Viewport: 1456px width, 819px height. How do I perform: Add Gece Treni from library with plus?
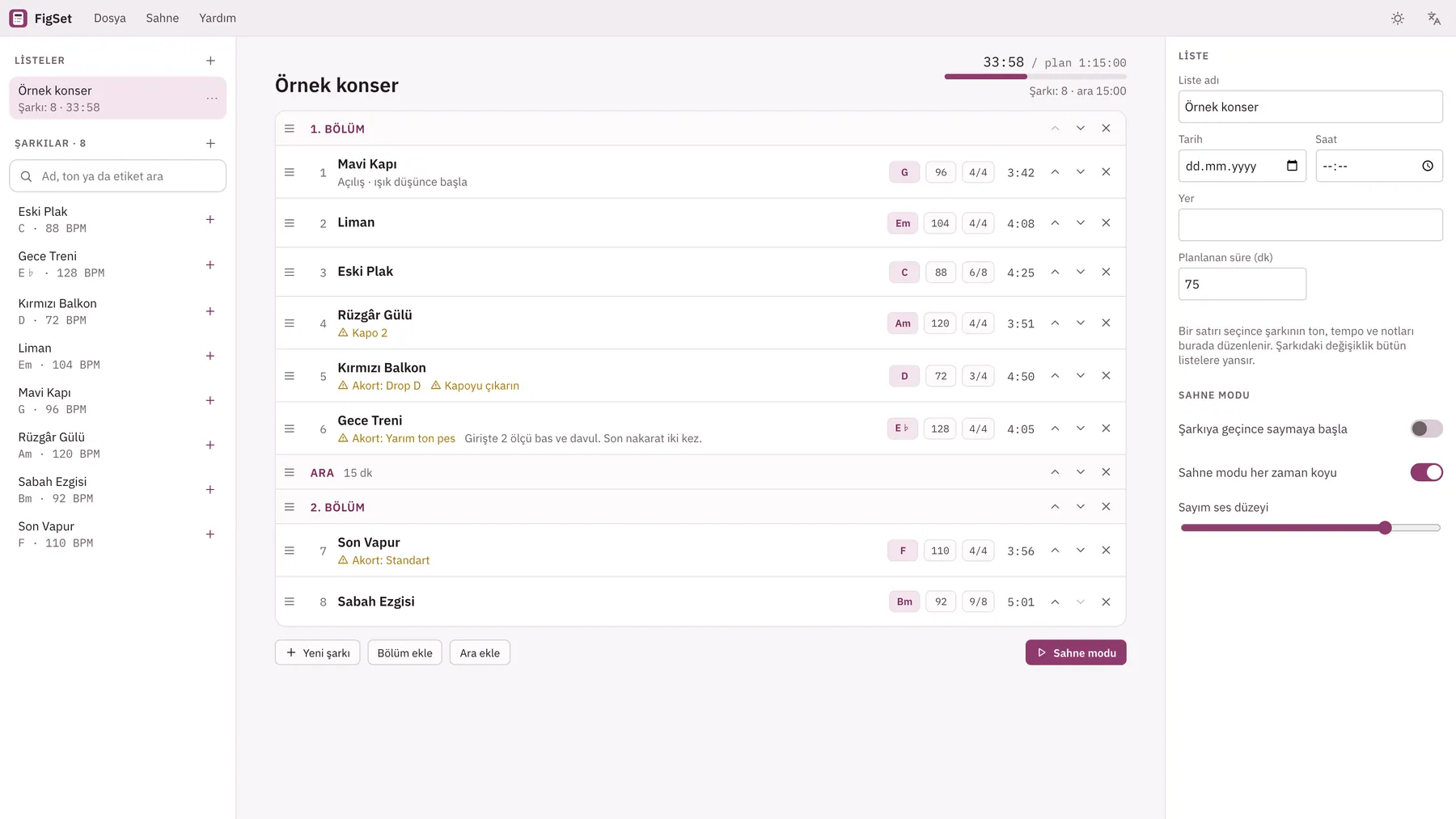pyautogui.click(x=210, y=265)
